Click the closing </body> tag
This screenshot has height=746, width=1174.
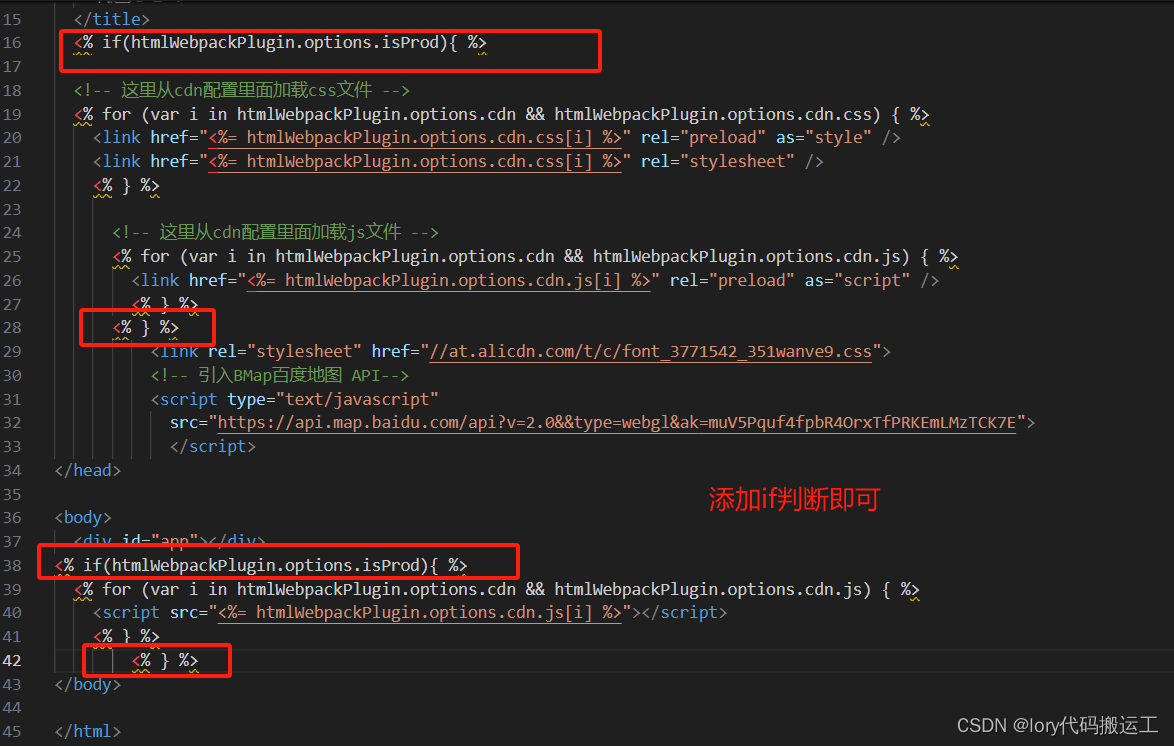(88, 685)
